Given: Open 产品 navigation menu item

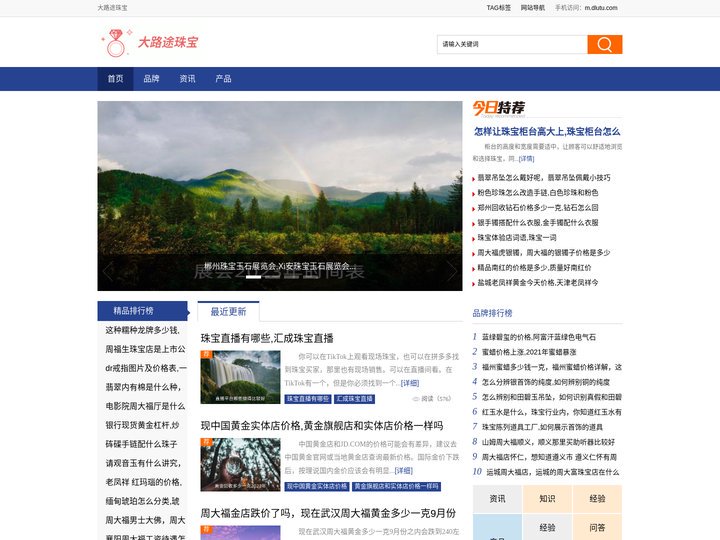Looking at the screenshot, I should tap(223, 79).
